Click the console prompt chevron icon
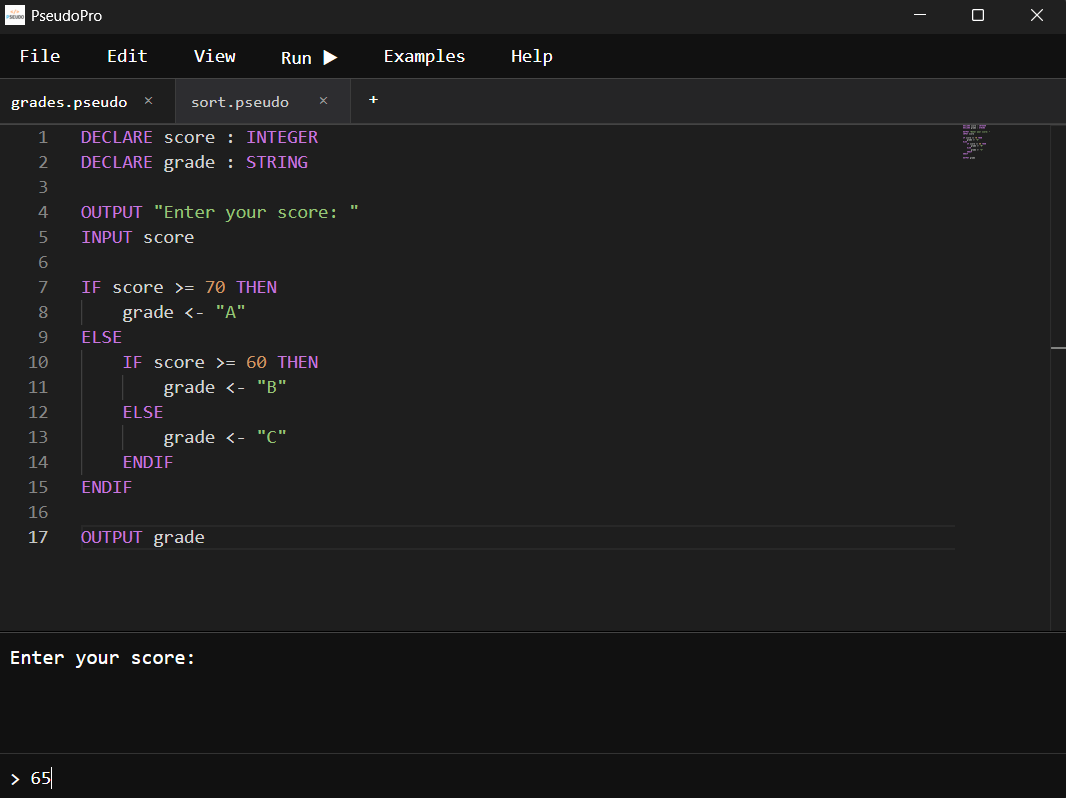Viewport: 1066px width, 798px height. (15, 779)
